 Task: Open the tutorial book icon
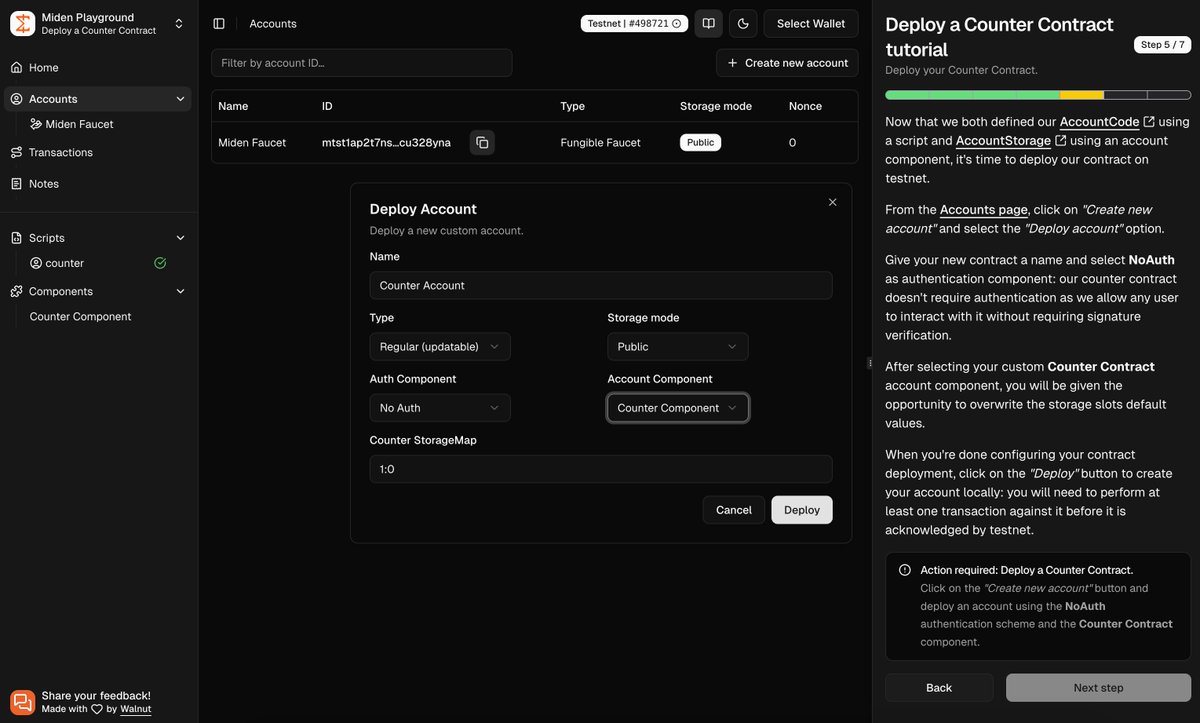coord(708,23)
